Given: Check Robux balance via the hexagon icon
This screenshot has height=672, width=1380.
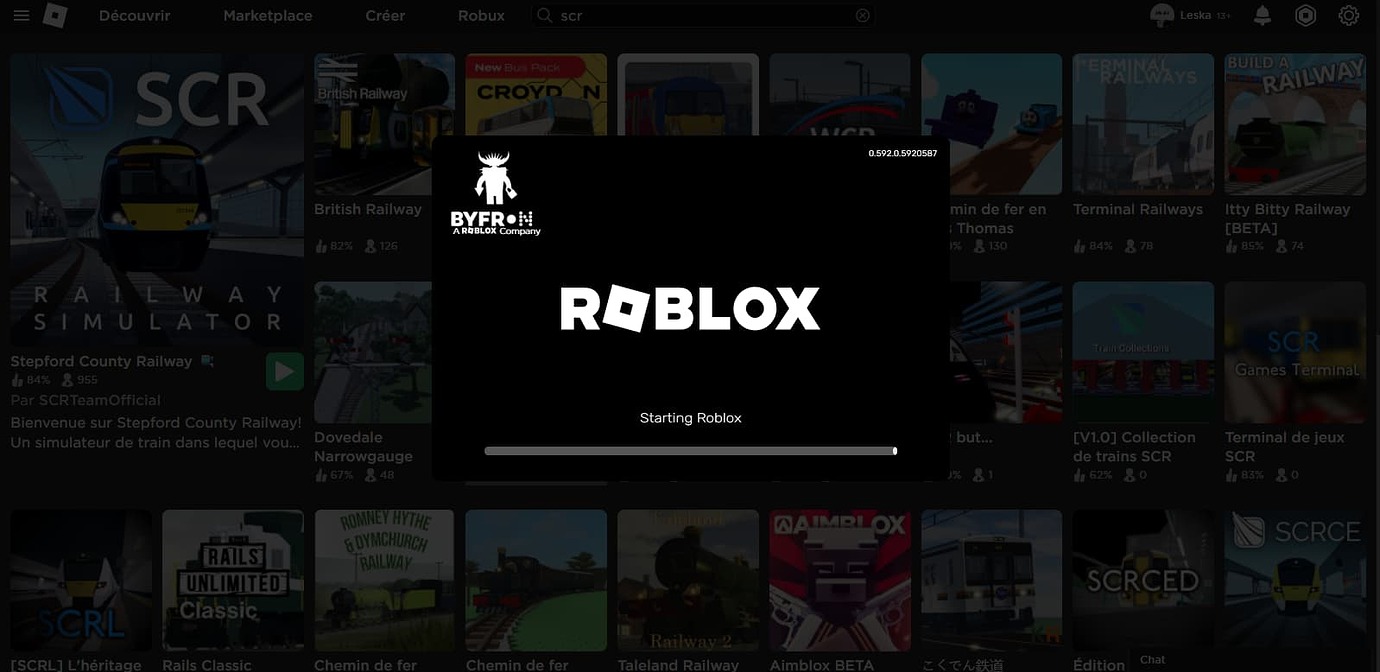Looking at the screenshot, I should (1304, 15).
